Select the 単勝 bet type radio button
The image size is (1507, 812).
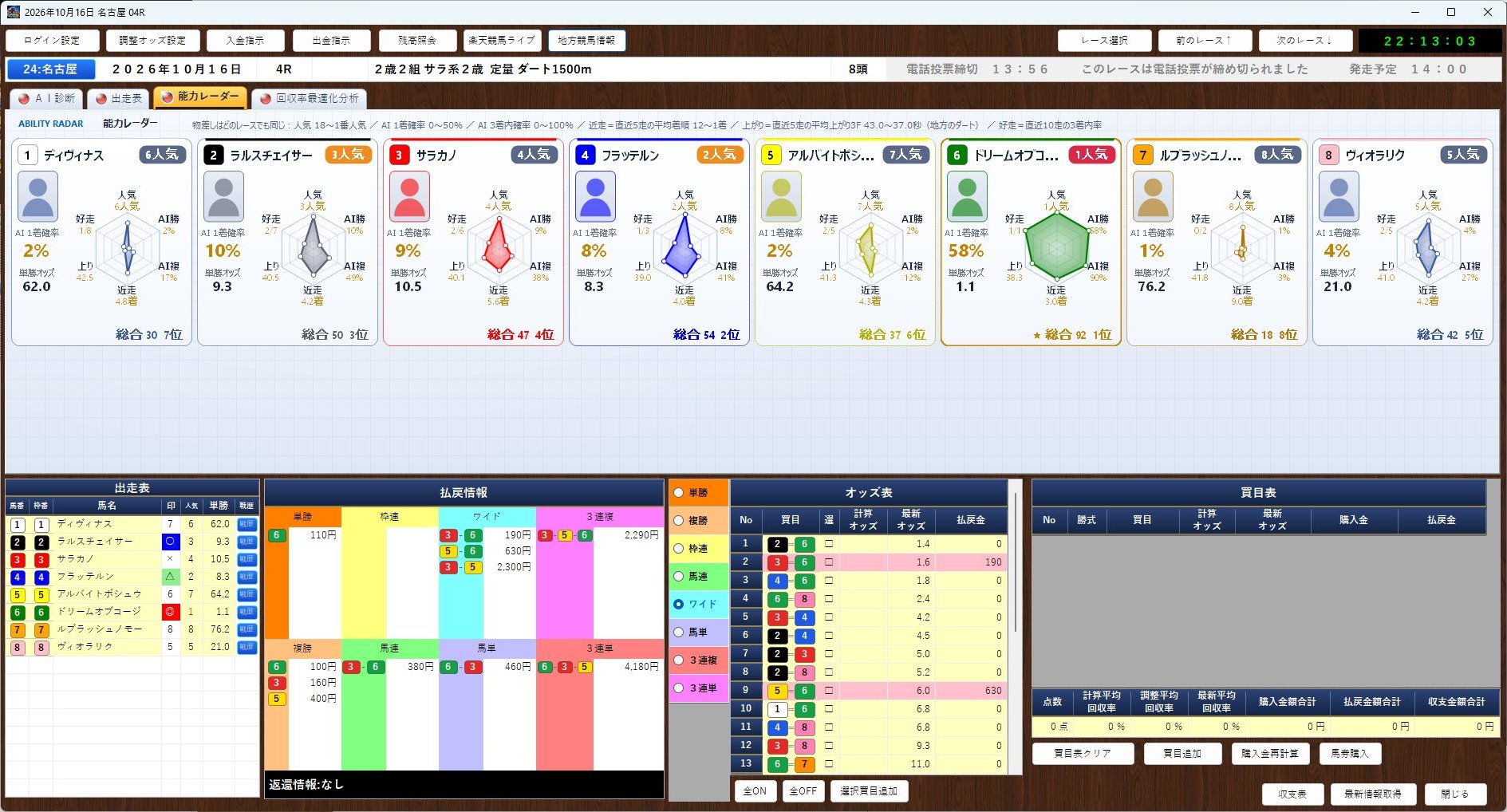click(x=679, y=493)
